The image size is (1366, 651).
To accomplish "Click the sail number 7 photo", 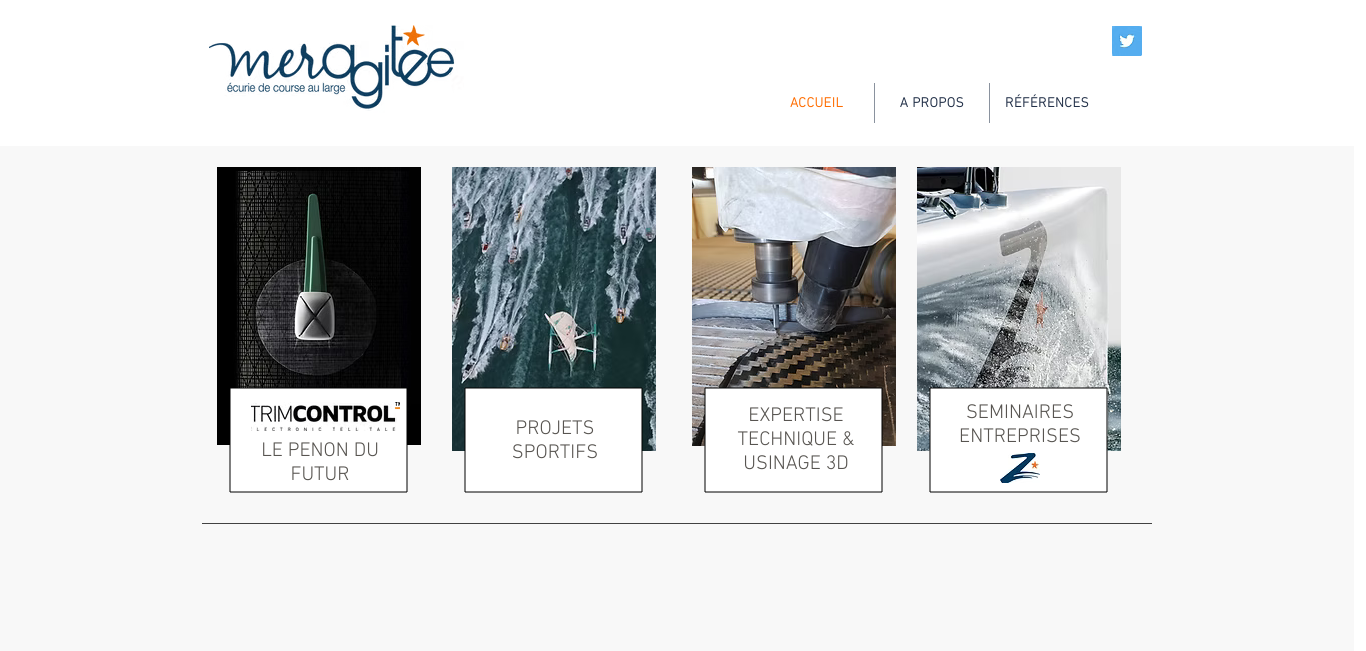I will [x=1019, y=278].
